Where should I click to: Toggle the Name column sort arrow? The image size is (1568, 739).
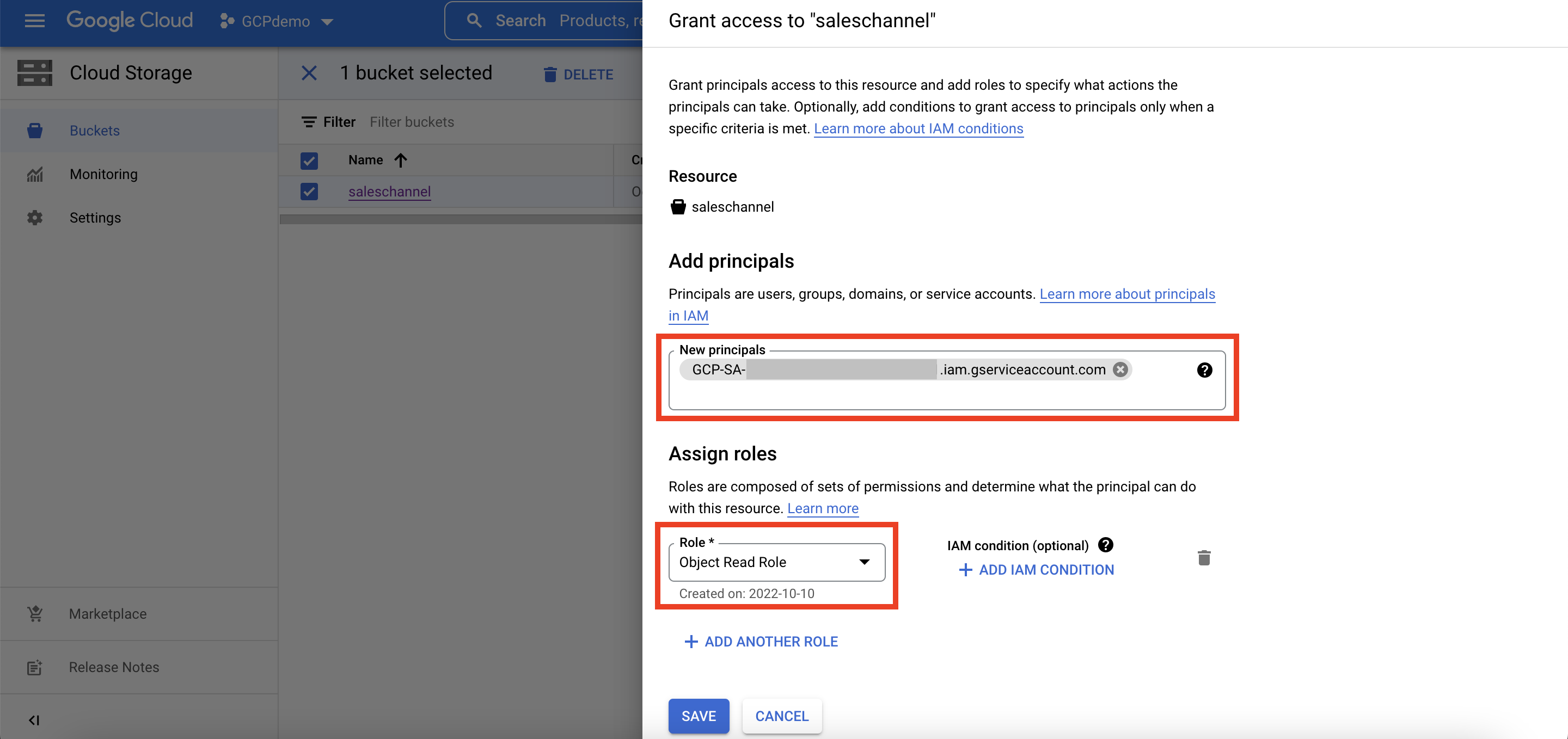401,160
